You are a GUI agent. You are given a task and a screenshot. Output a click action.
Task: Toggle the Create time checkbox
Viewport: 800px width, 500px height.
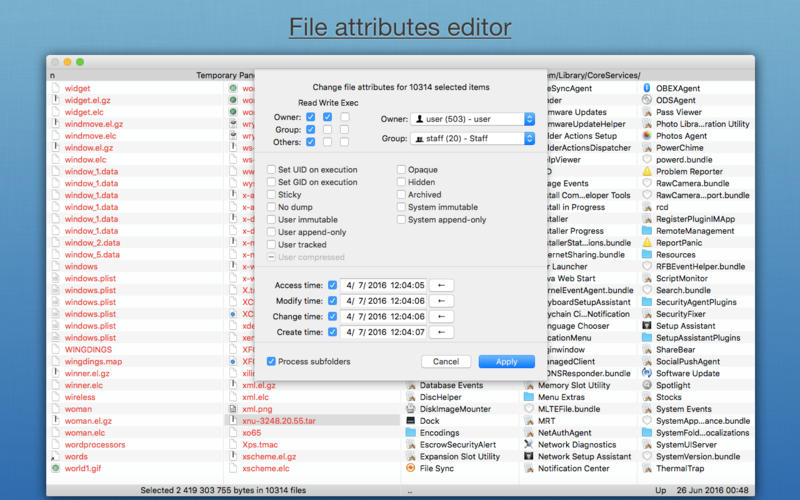(333, 332)
